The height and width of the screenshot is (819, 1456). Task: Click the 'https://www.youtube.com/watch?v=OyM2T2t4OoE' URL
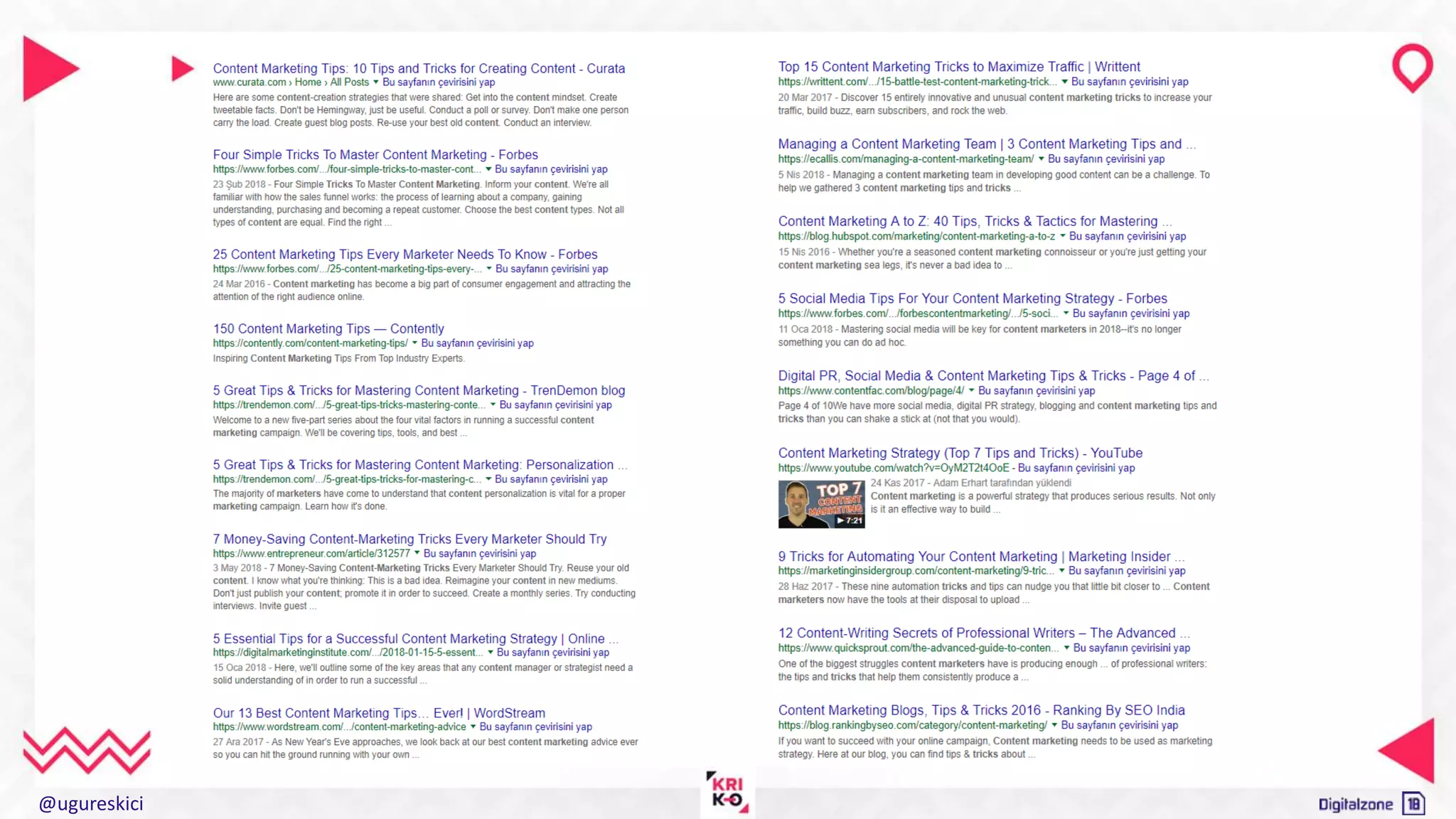(x=894, y=468)
